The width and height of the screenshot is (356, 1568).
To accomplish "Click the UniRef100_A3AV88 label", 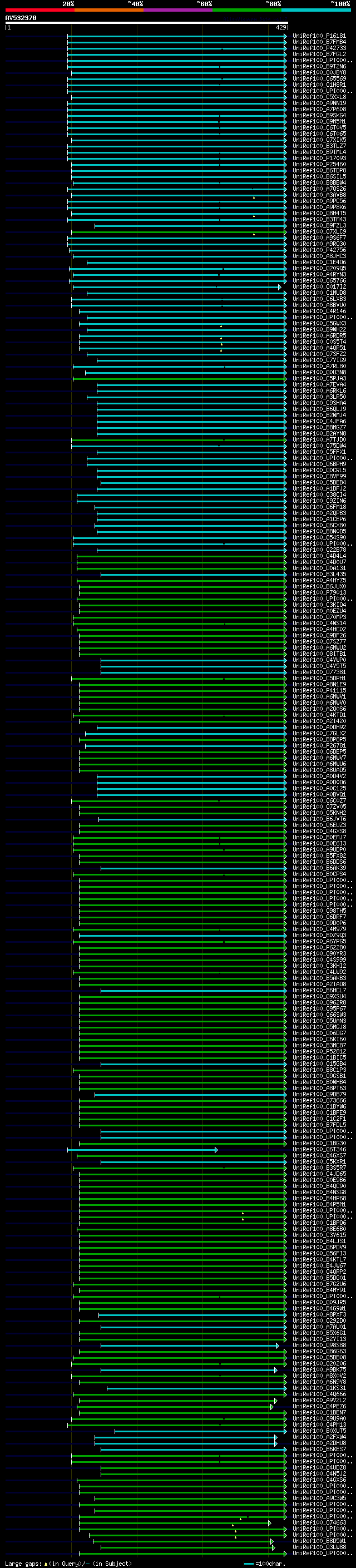I will [319, 195].
